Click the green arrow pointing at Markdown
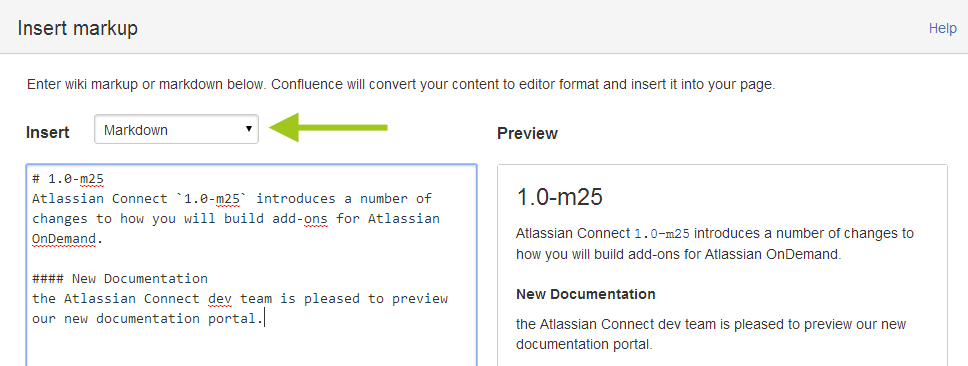 [x=328, y=128]
